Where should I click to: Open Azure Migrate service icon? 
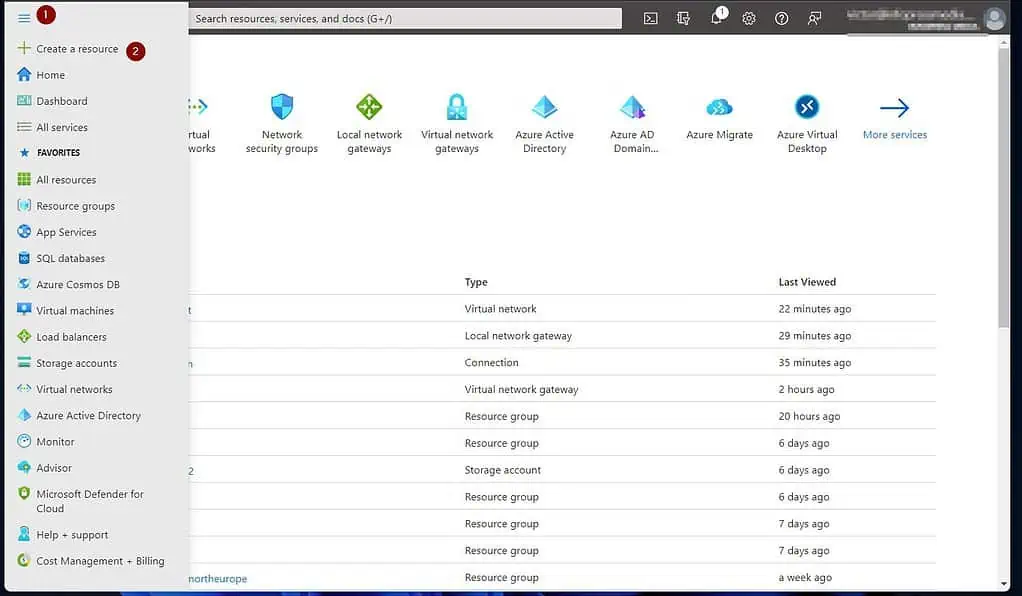[x=719, y=108]
